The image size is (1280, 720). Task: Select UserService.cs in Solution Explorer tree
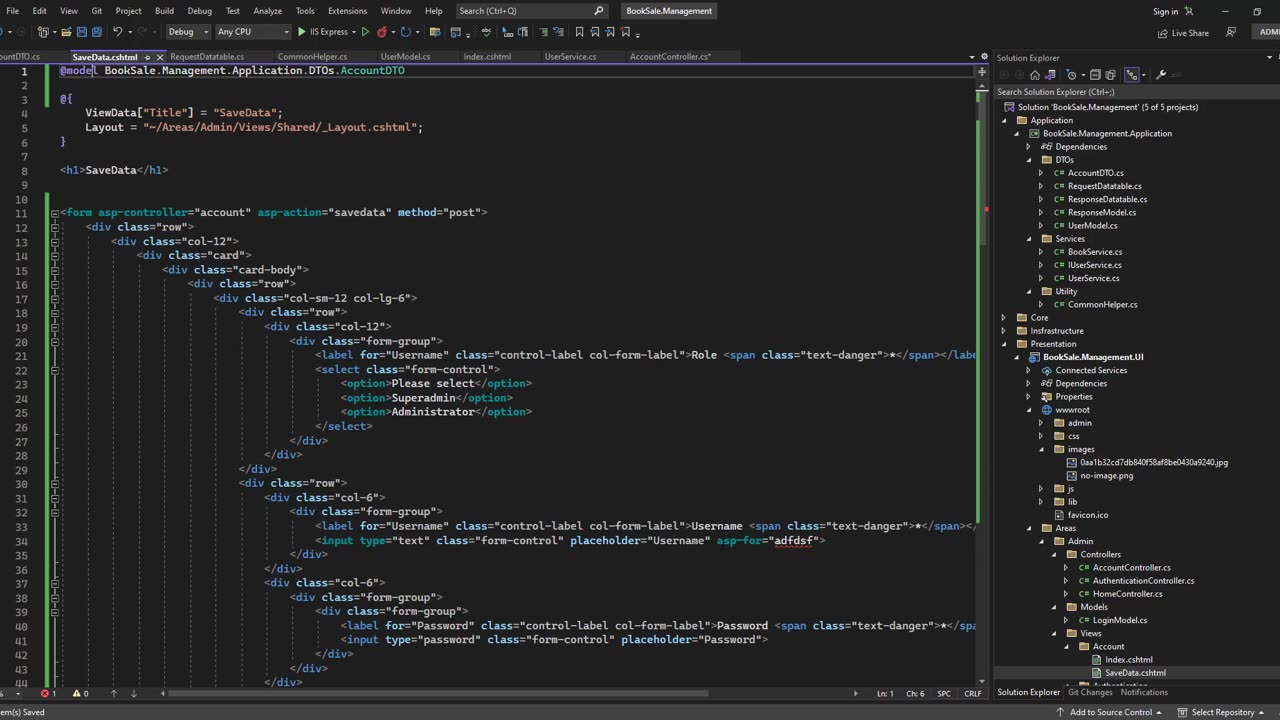click(1093, 278)
